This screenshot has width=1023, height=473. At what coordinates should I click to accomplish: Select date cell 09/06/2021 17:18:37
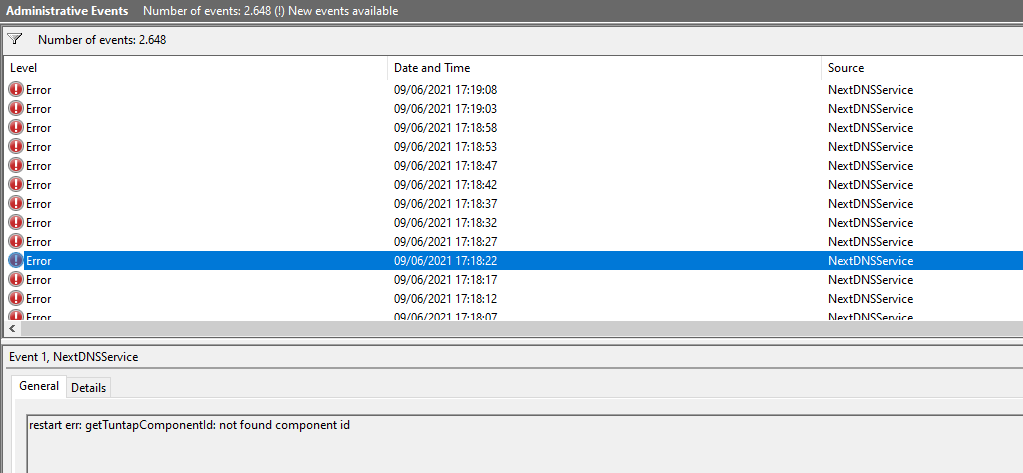pos(446,204)
